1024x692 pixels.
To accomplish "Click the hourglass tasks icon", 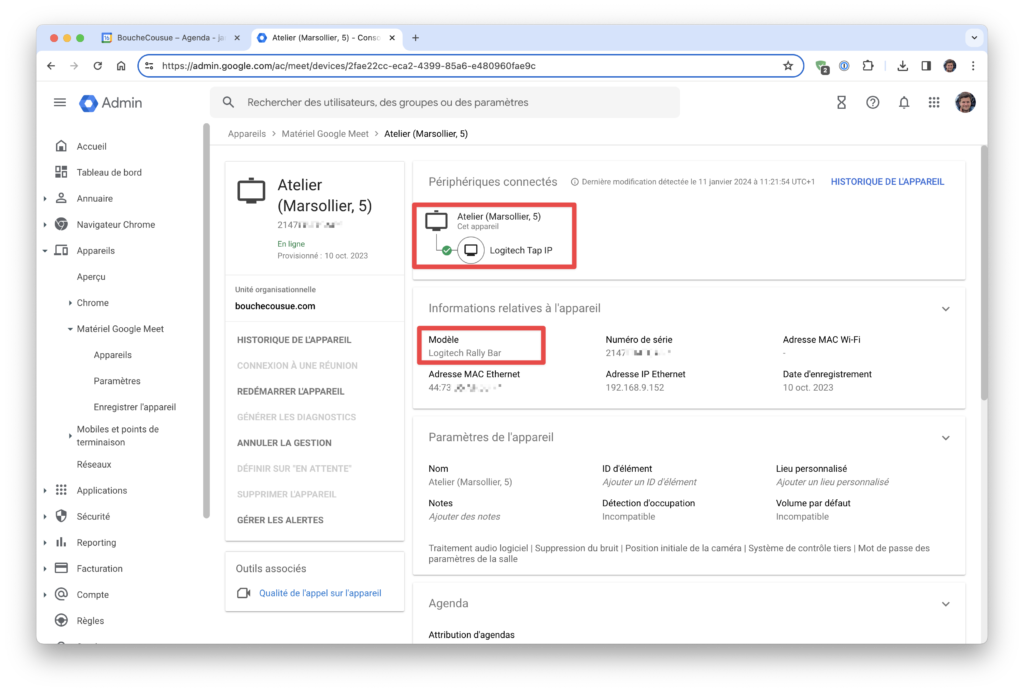I will click(841, 103).
